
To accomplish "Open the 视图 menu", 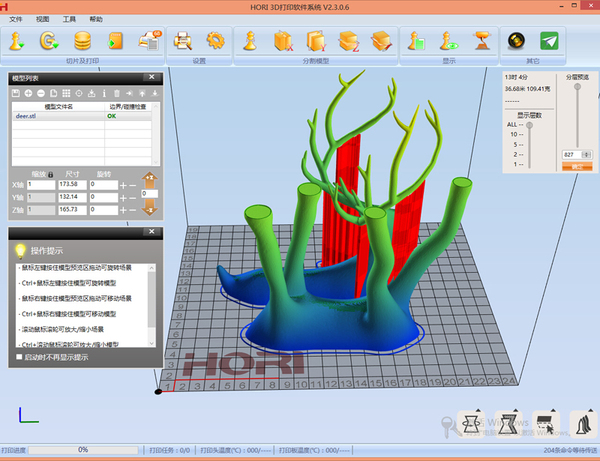I will tap(42, 19).
